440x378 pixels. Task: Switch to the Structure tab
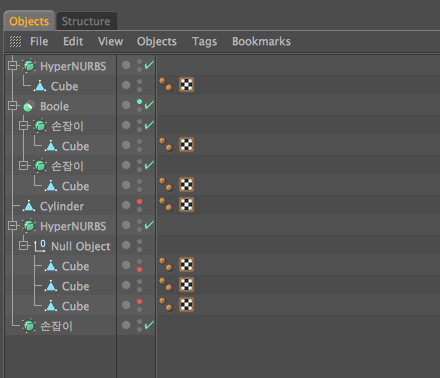coord(86,21)
